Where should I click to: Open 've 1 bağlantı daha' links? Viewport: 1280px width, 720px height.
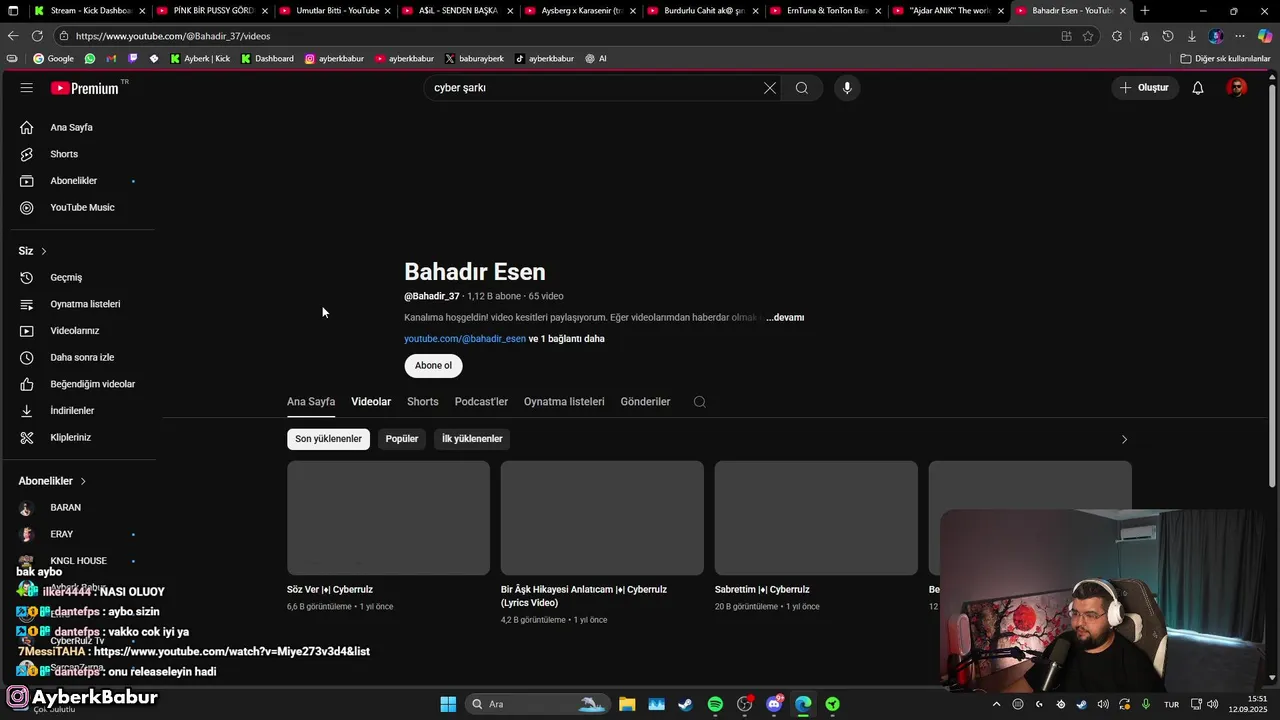click(x=567, y=339)
